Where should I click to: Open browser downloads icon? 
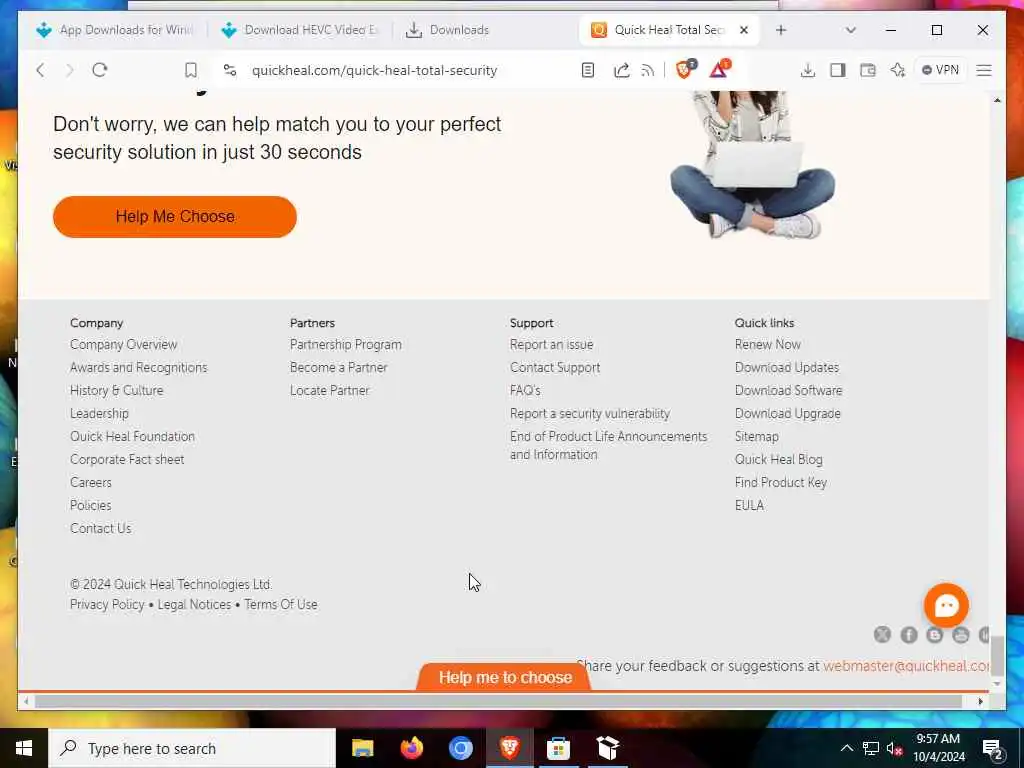click(x=808, y=70)
